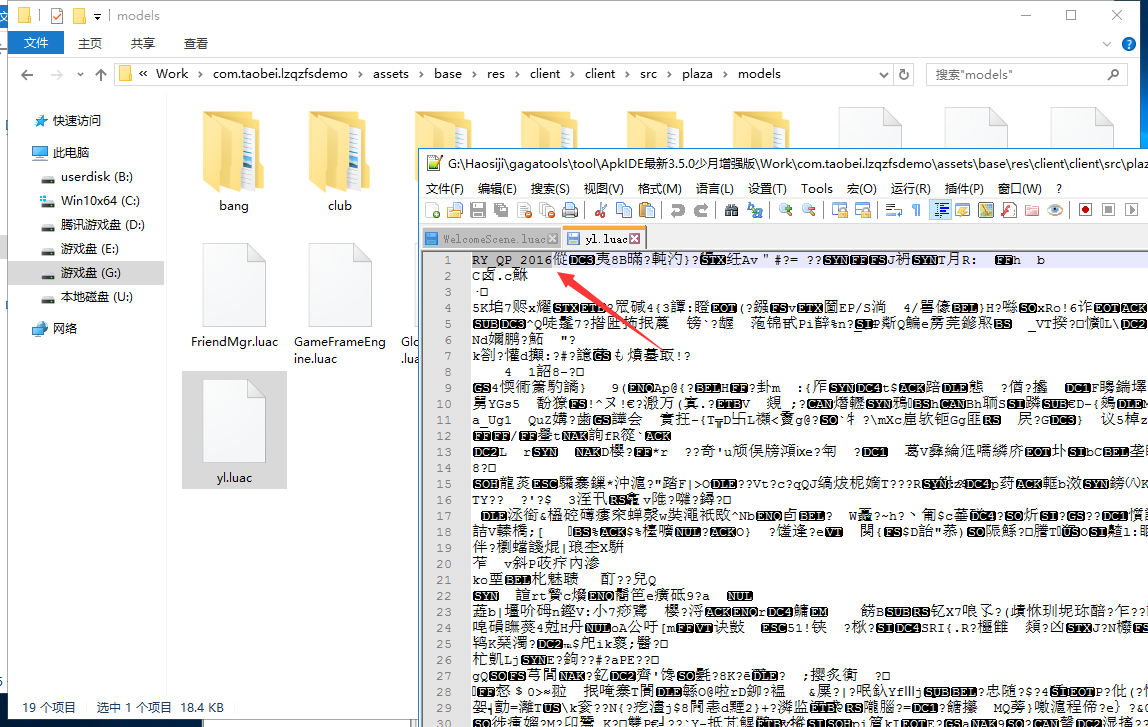Select 游戏盘 (E:) in navigation pane
This screenshot has height=727, width=1148.
click(89, 249)
